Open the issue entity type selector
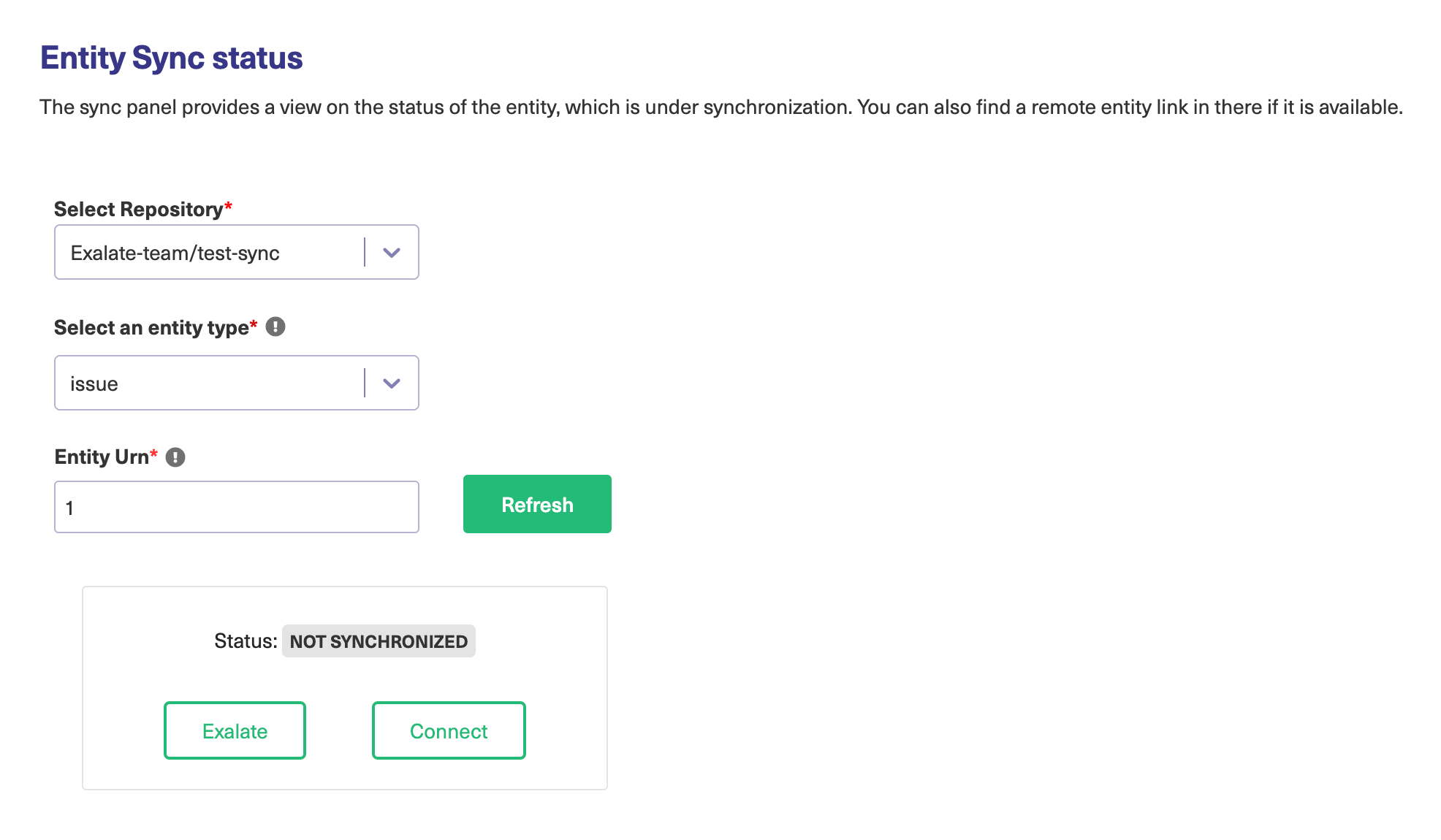The image size is (1441, 840). coord(237,383)
